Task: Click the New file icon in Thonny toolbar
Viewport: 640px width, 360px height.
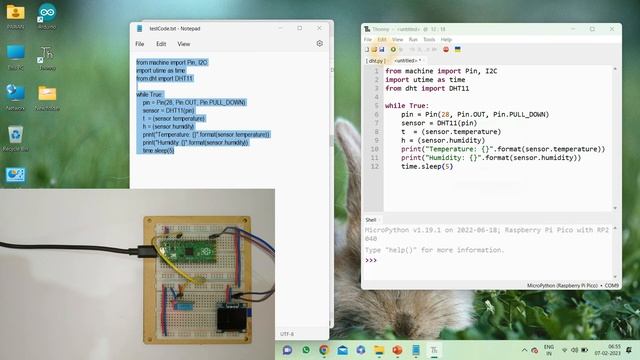Action: click(x=367, y=49)
